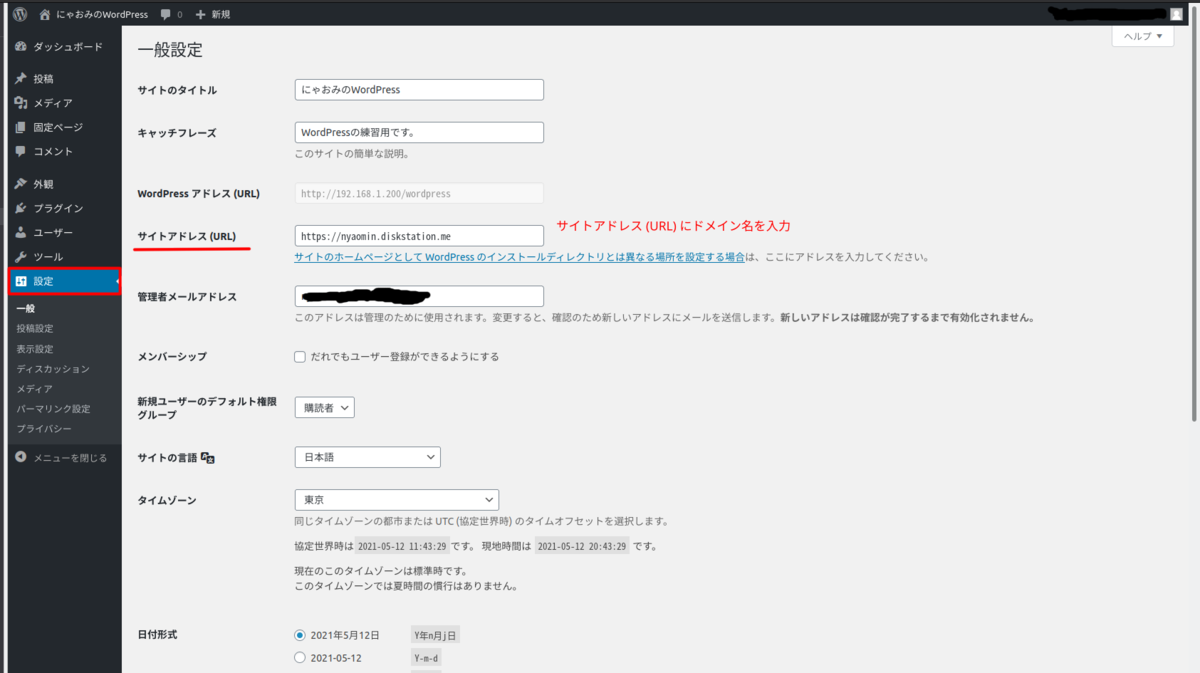Go to プライバシー submenu
The height and width of the screenshot is (673, 1200).
pos(44,429)
